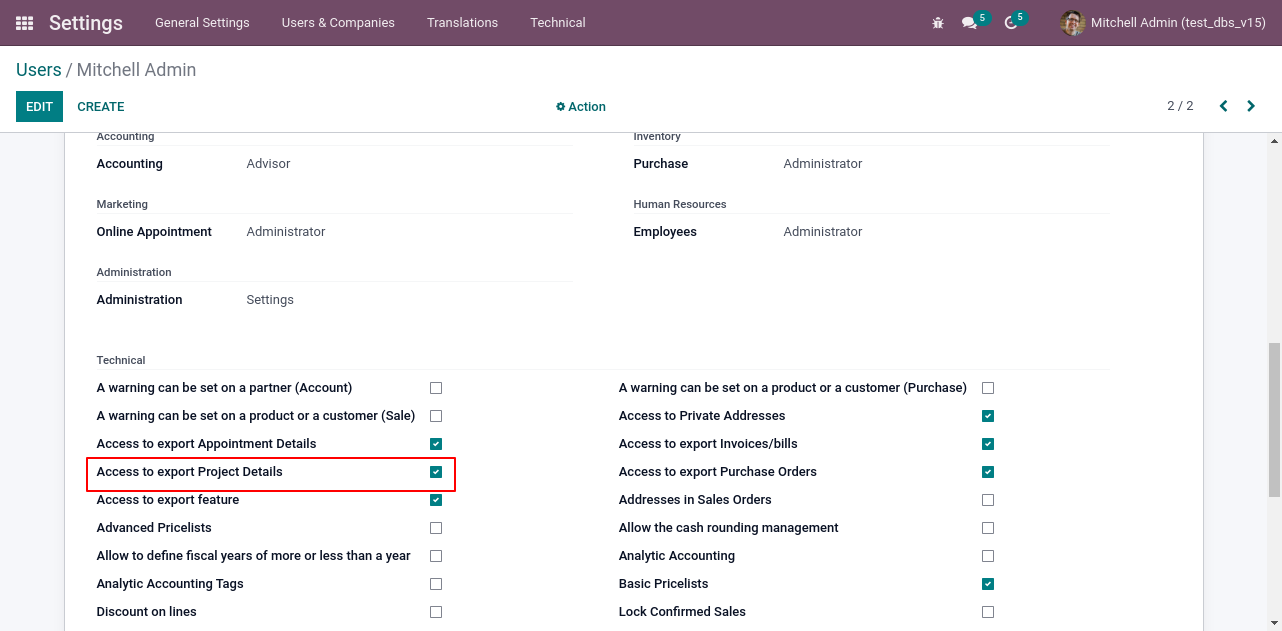Toggle Access to export Invoices/bills
Viewport: 1282px width, 631px height.
[x=988, y=444]
